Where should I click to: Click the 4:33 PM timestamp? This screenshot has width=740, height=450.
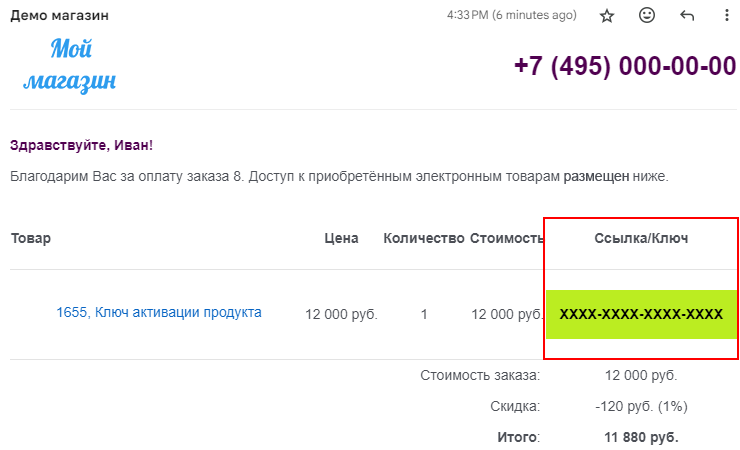point(512,16)
